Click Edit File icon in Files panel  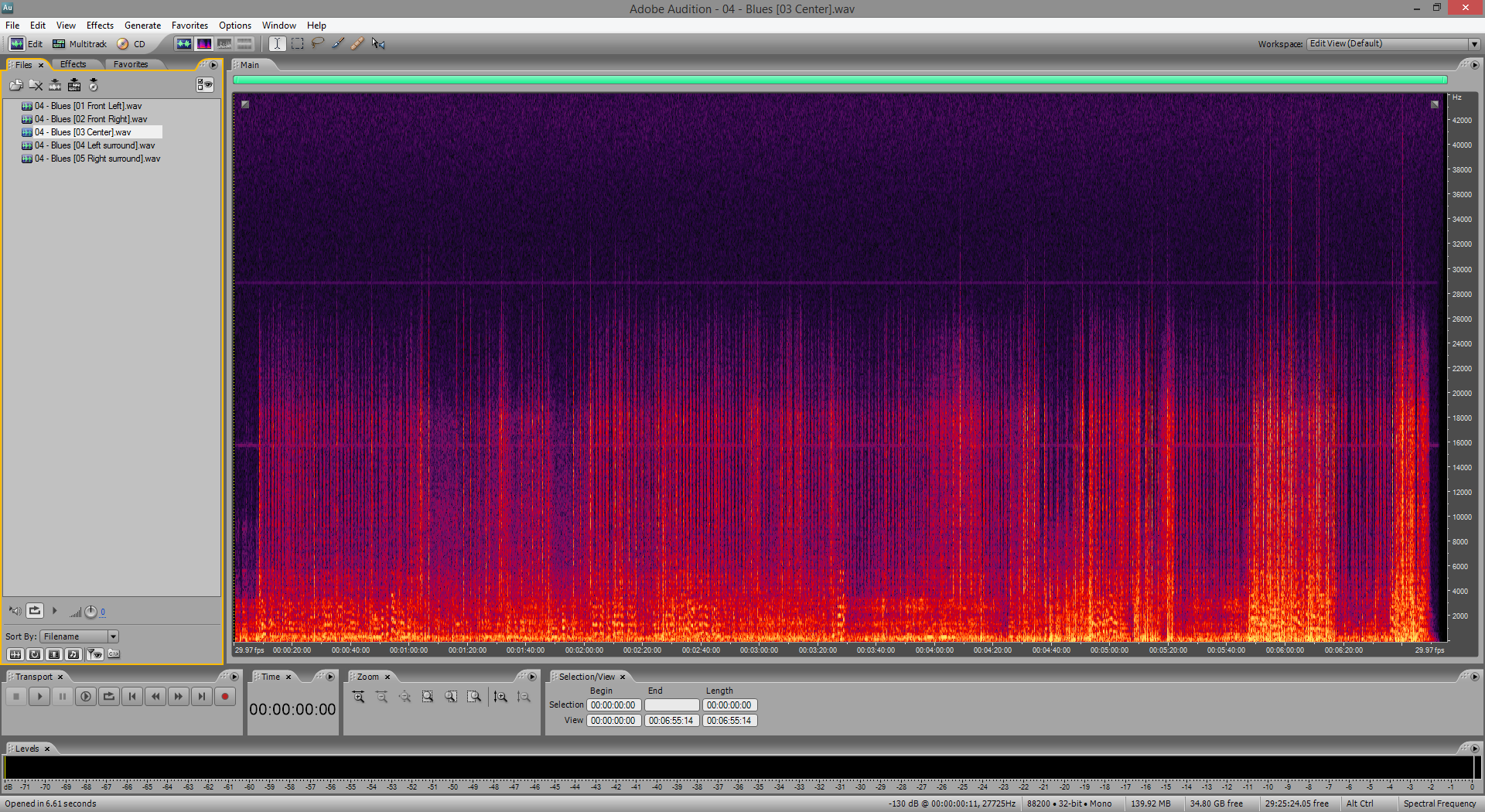[x=55, y=85]
